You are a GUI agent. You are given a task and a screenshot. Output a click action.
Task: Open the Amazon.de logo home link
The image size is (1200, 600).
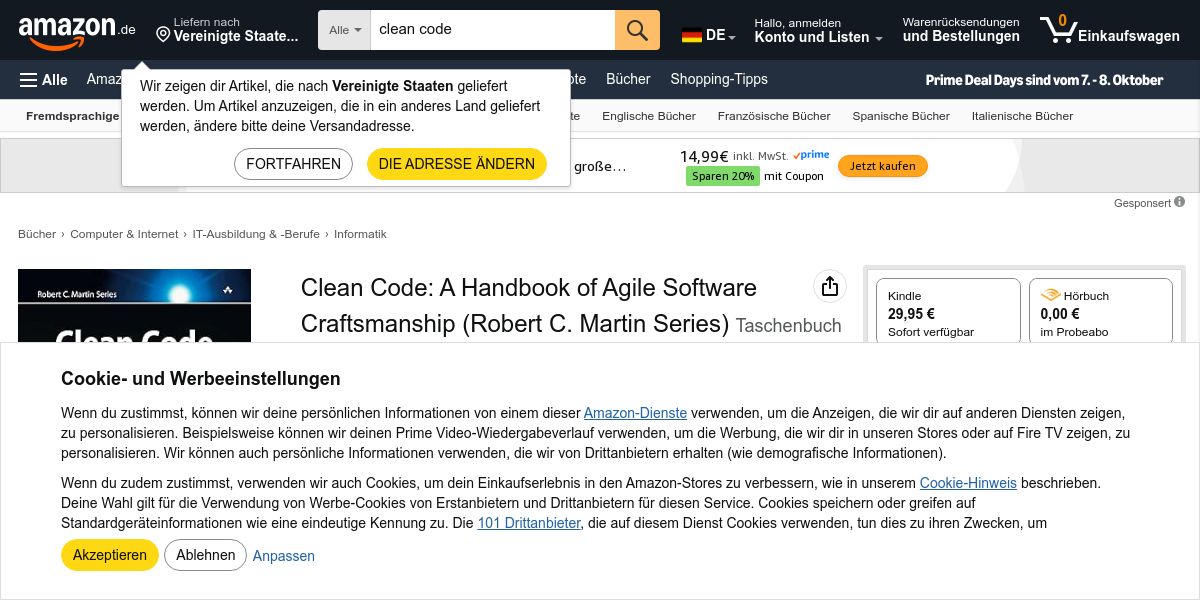coord(77,31)
